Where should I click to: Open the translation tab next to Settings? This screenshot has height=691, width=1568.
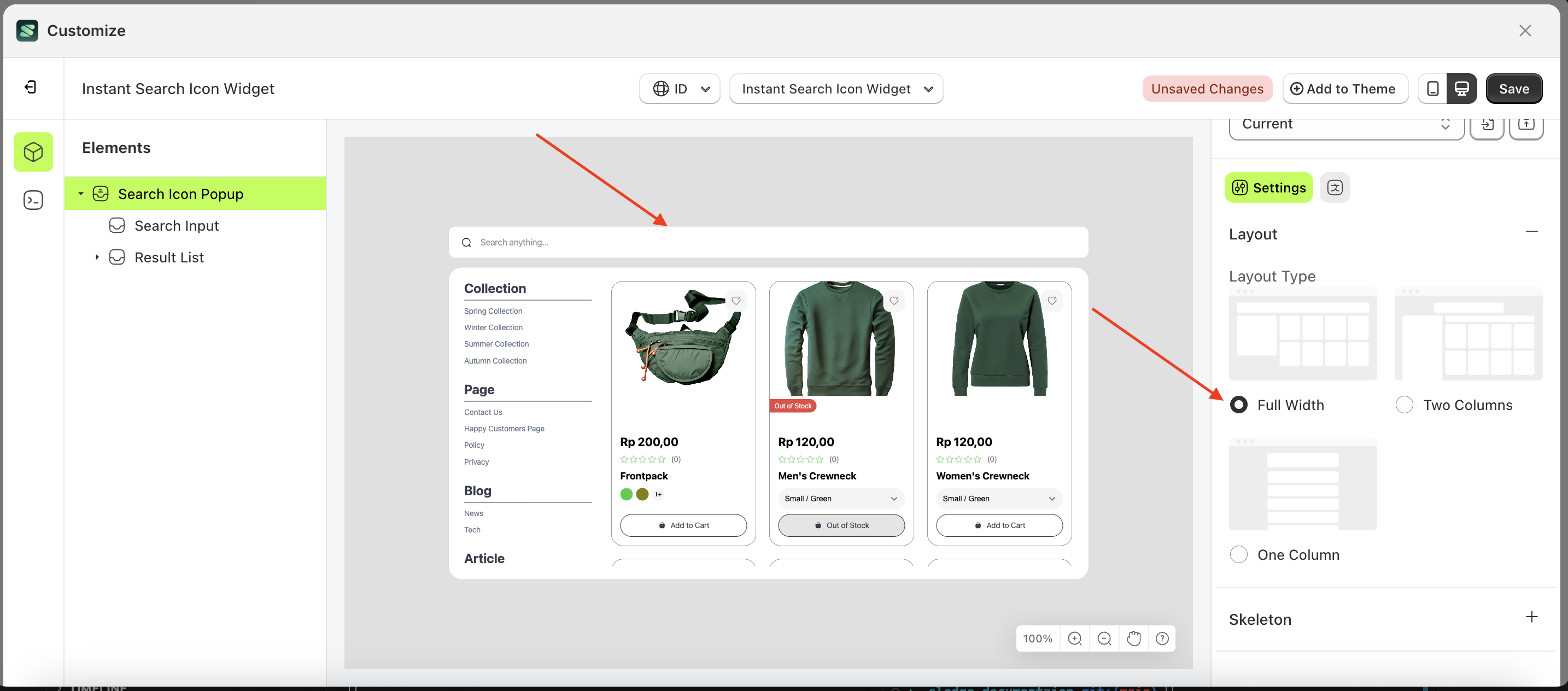coord(1334,188)
